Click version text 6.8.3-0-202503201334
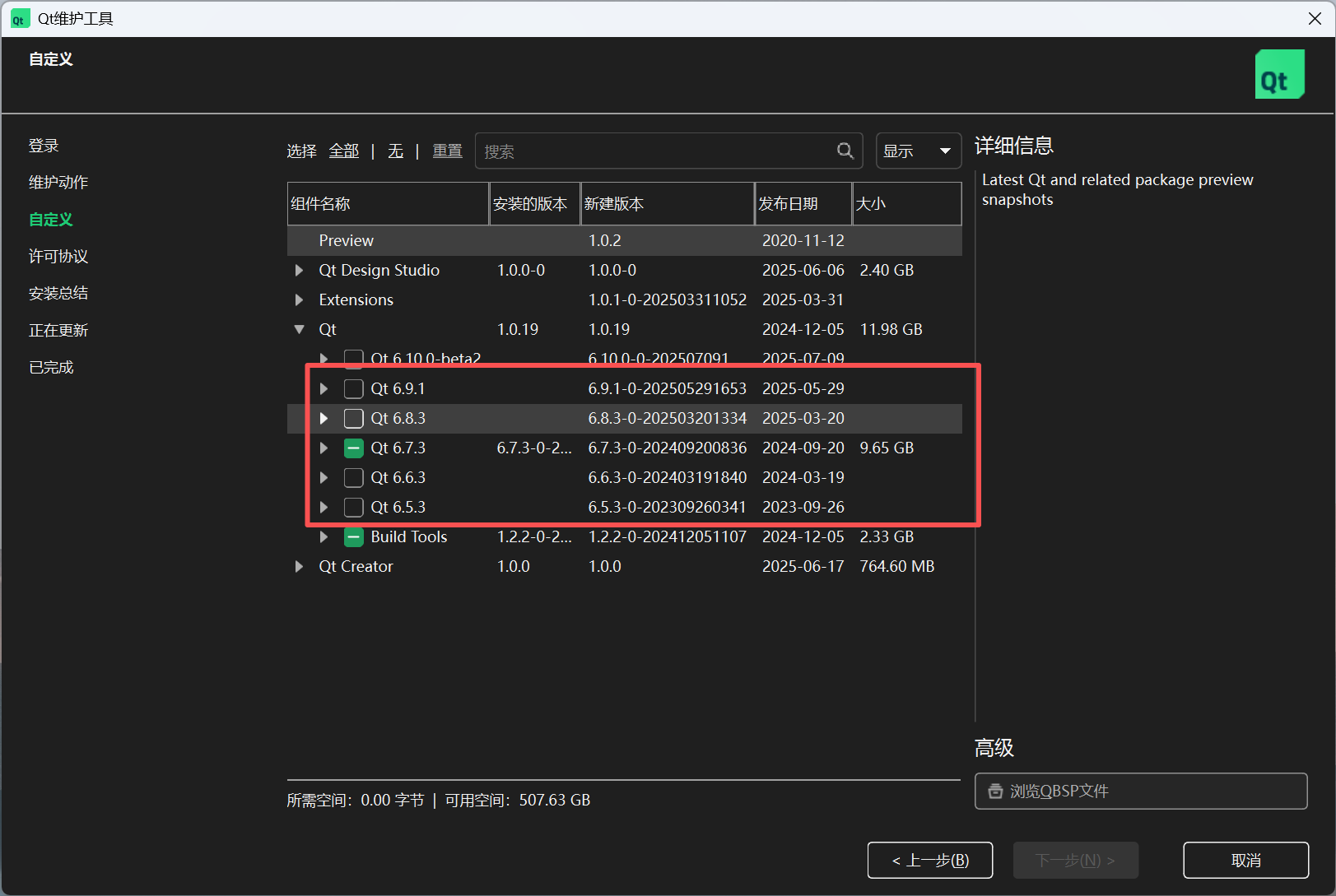 (x=668, y=418)
